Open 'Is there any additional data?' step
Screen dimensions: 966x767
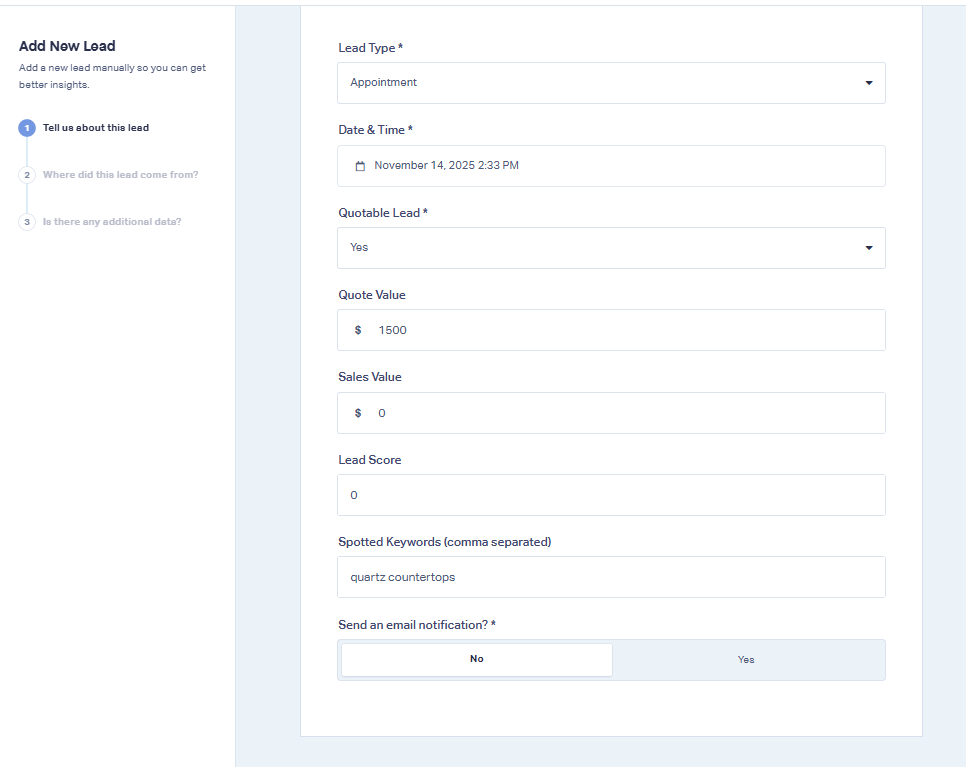112,222
